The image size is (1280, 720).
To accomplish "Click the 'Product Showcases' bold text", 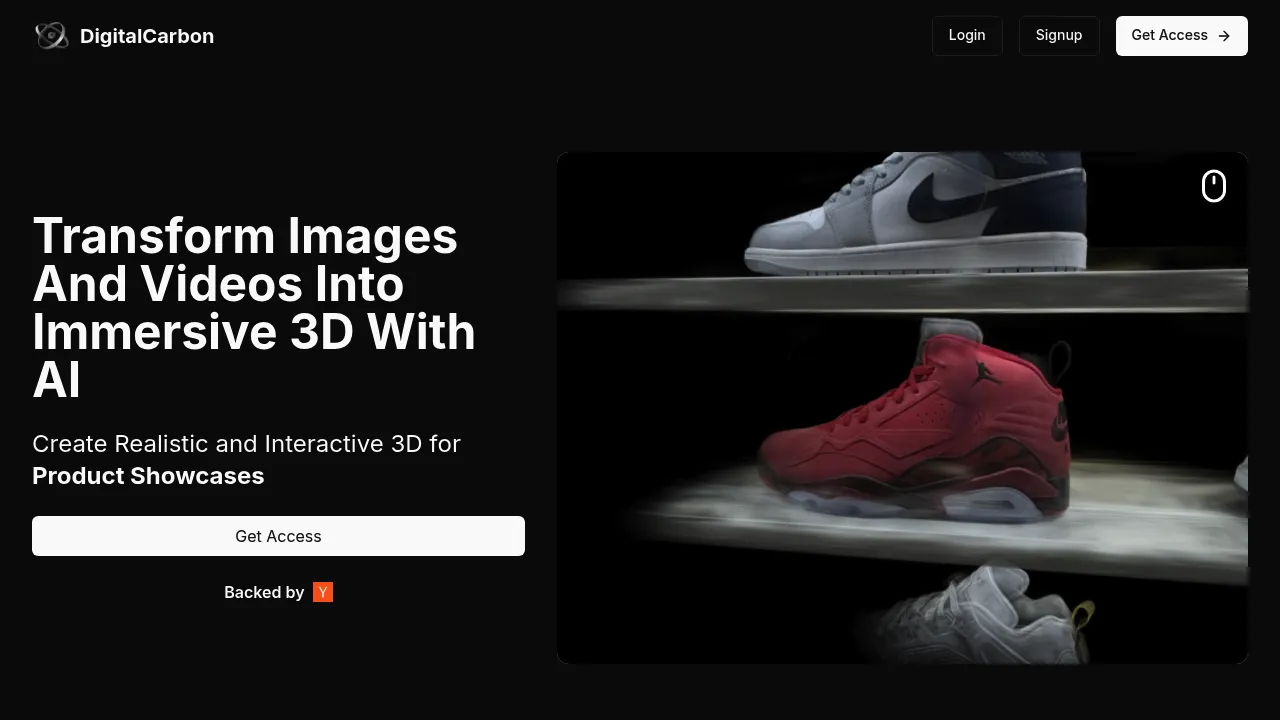I will [148, 475].
